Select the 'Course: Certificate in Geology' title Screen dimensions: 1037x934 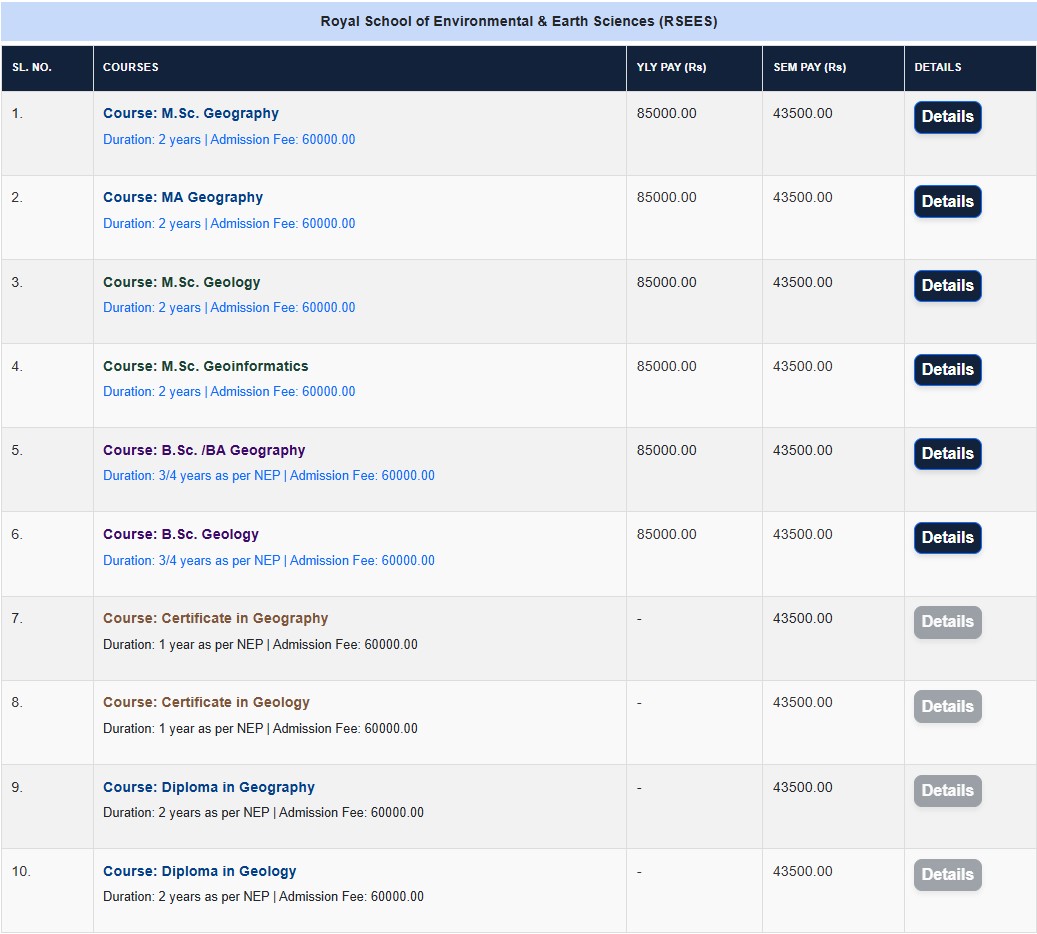point(206,702)
